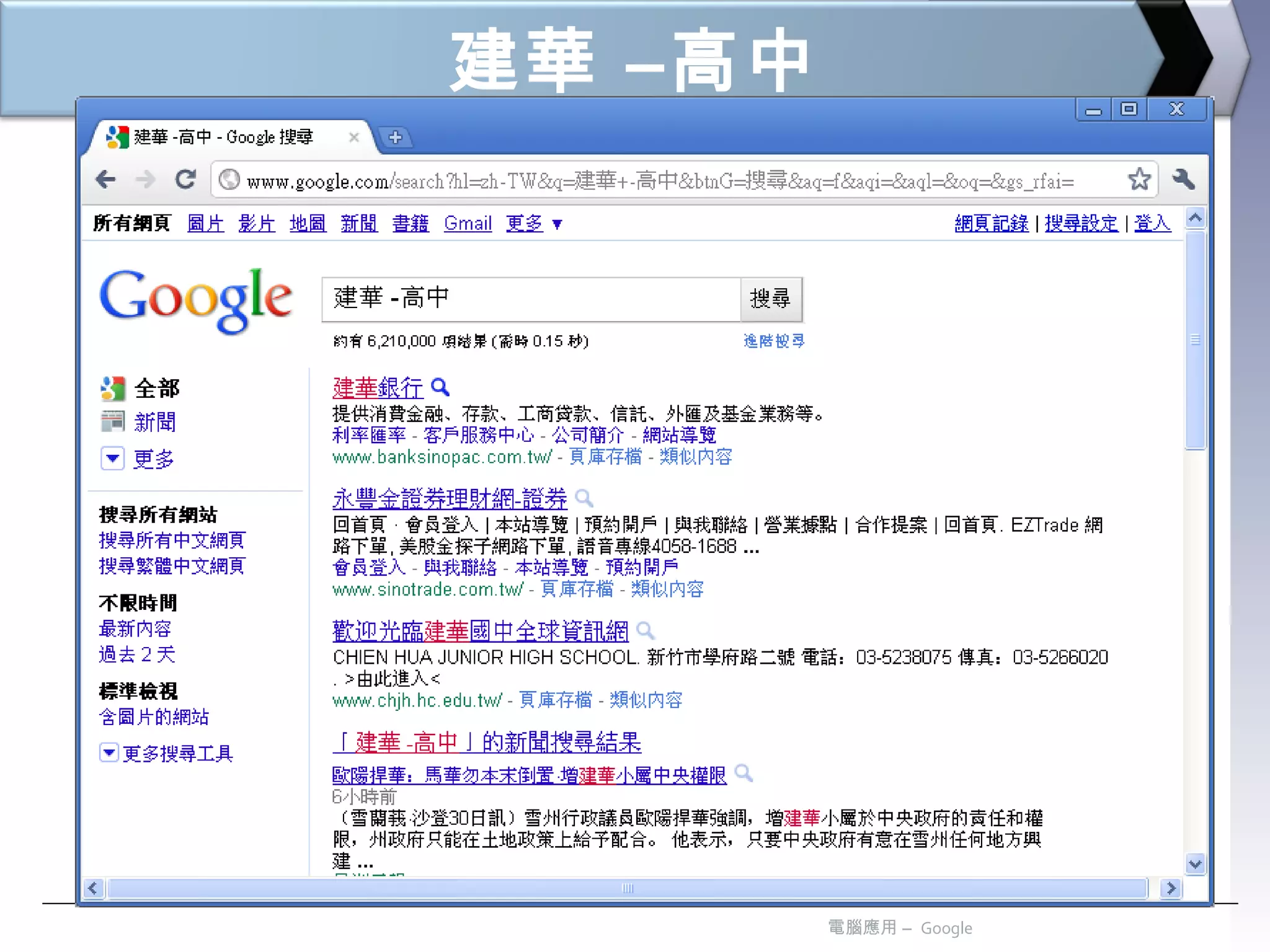Click the vertical scrollbar up arrow
This screenshot has height=952, width=1270.
tap(1196, 218)
